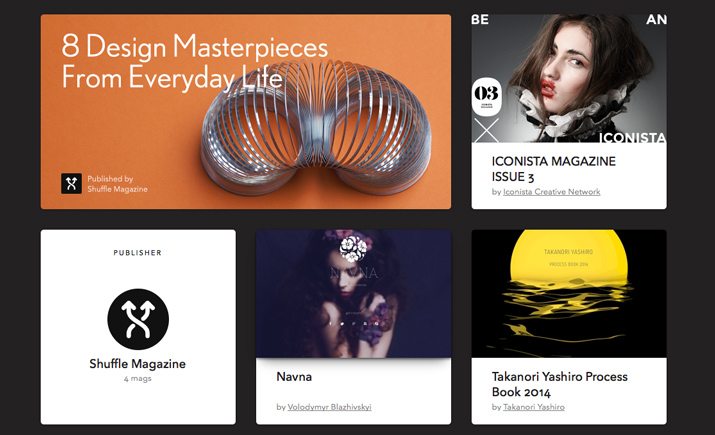The width and height of the screenshot is (715, 435).
Task: Open the 8 Design Masterpieces headline
Action: 195,62
